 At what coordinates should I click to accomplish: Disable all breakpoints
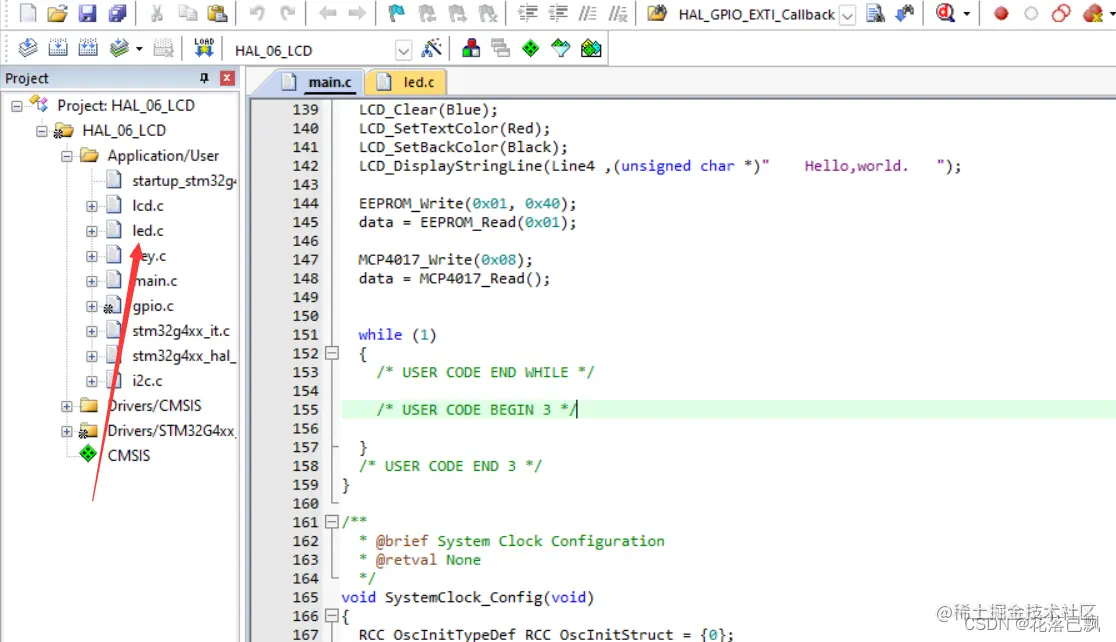click(1060, 14)
